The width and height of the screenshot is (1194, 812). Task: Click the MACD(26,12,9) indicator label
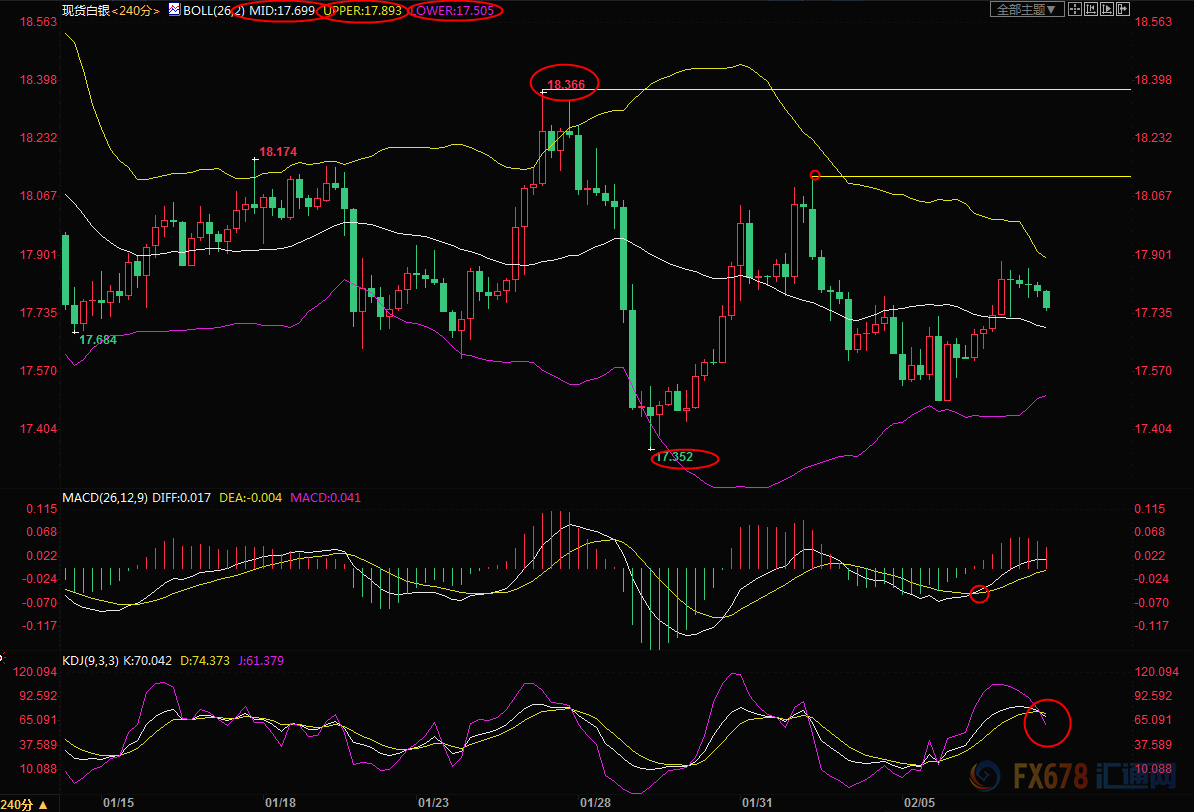click(105, 497)
